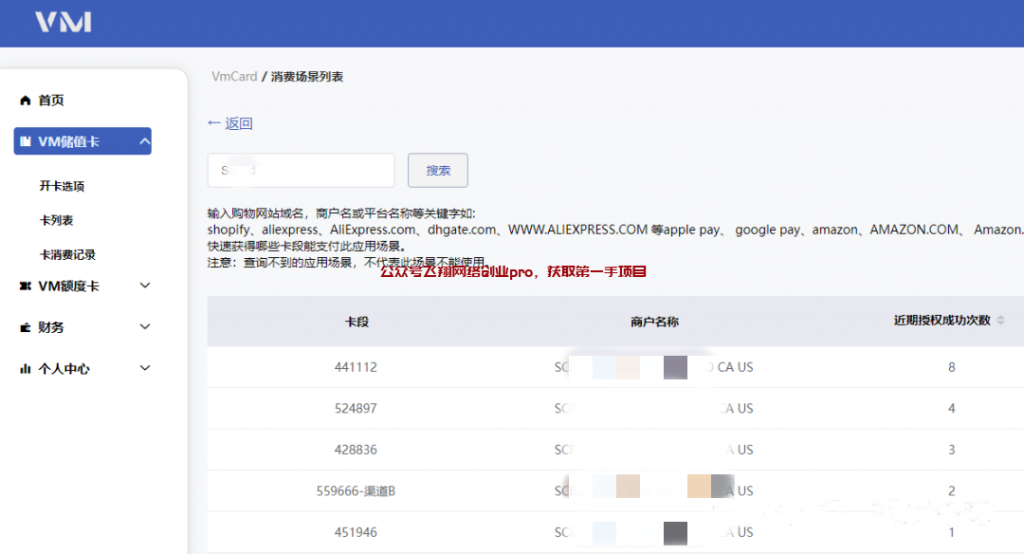Click success count 3 in 428836 row
1024x554 pixels.
[x=952, y=449]
